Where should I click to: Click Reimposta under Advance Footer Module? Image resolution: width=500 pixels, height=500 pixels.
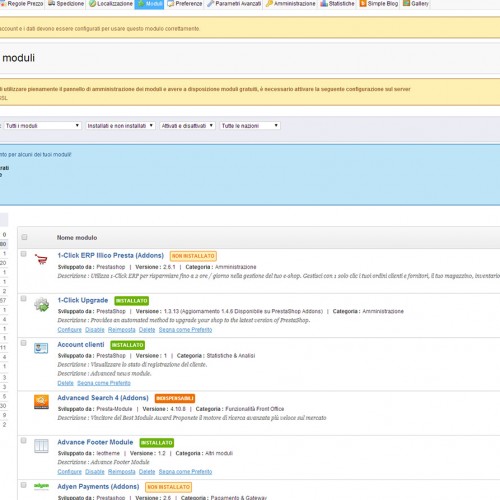pos(122,472)
